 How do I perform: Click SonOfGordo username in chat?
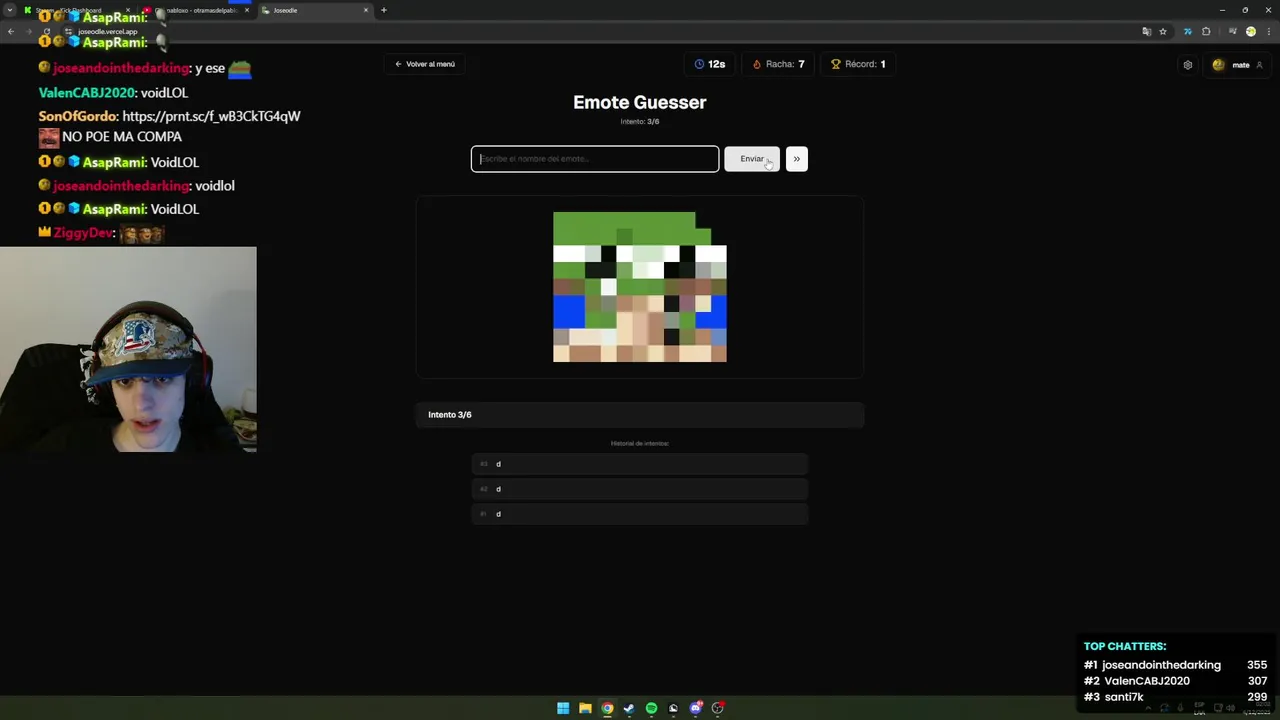pyautogui.click(x=78, y=116)
